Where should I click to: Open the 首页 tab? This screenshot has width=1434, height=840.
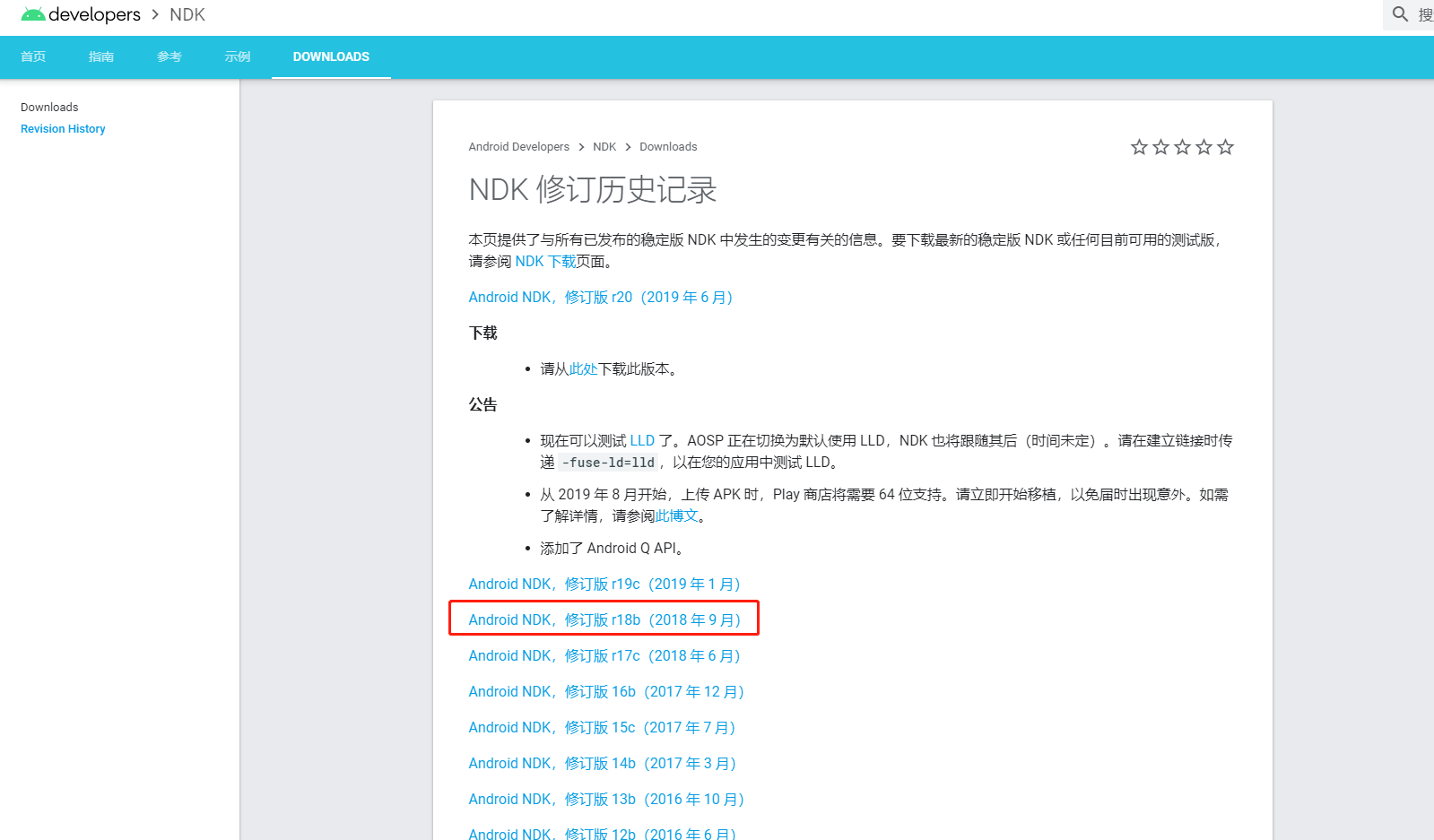click(33, 56)
